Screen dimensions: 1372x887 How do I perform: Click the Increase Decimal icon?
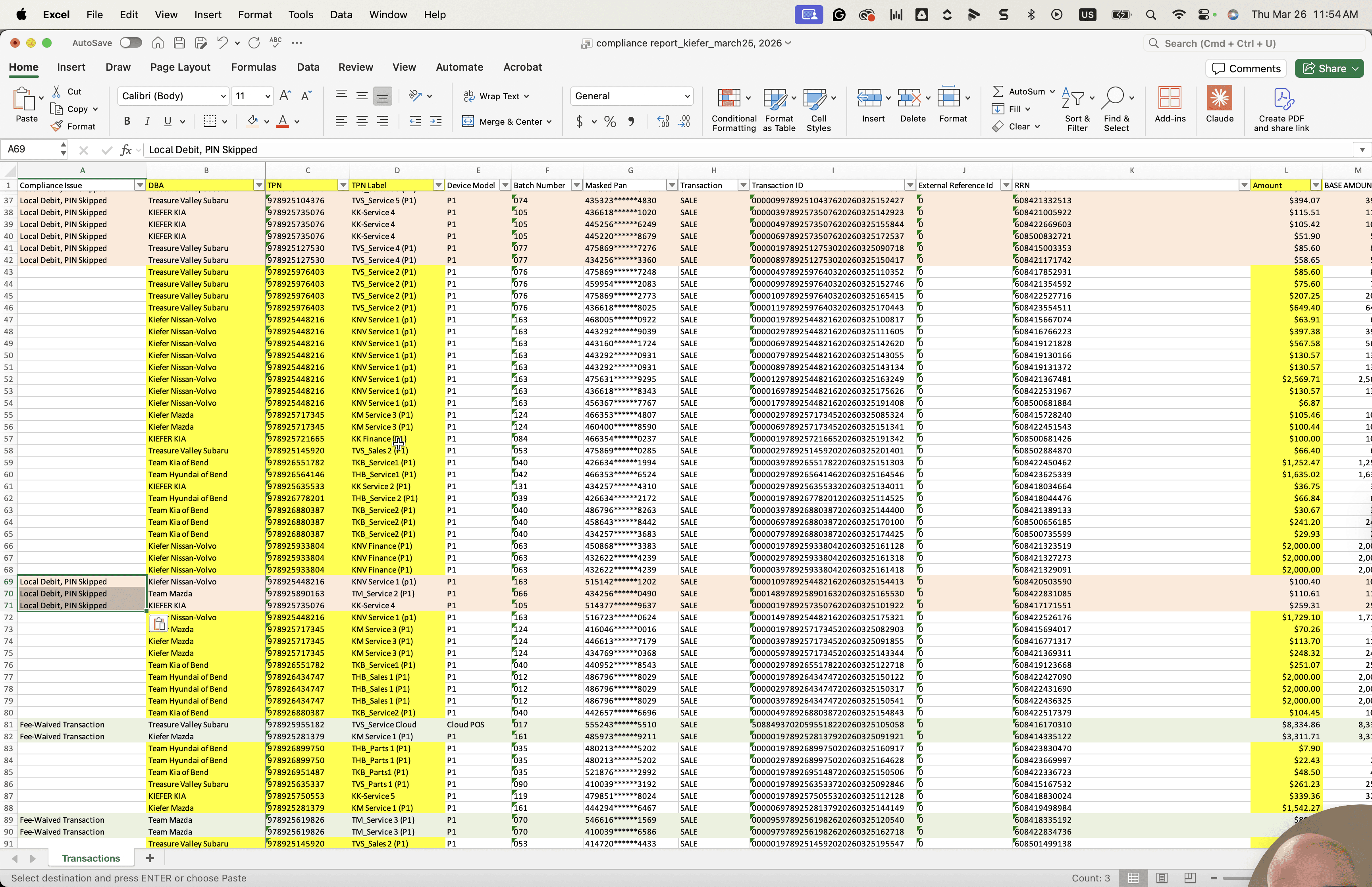pos(663,121)
